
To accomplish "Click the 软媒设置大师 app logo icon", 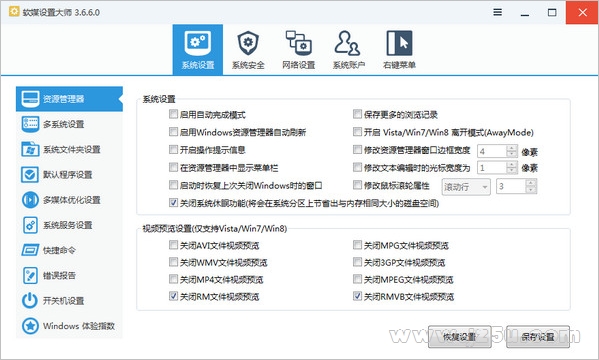I will click(14, 11).
